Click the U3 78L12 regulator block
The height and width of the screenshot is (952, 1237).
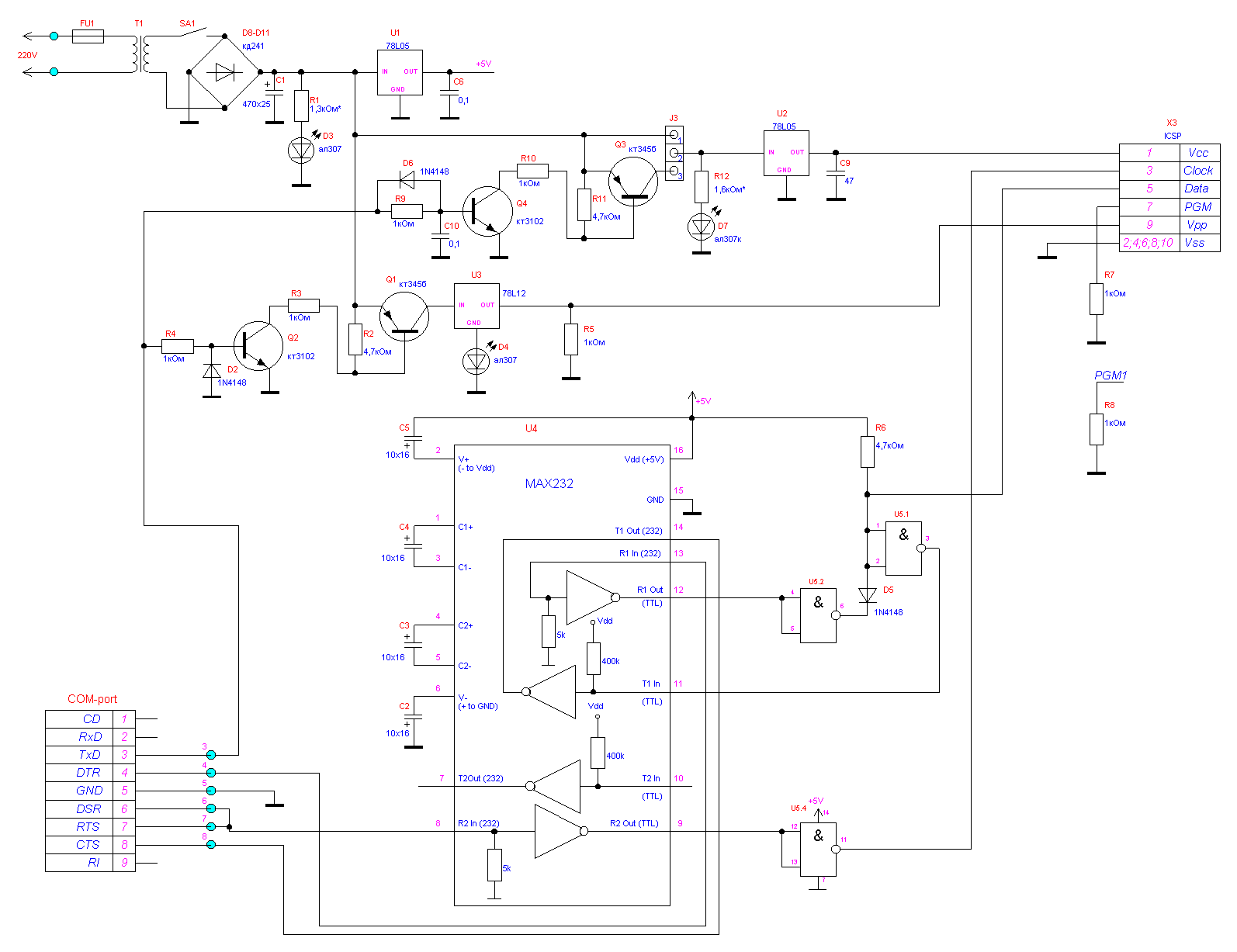point(476,306)
